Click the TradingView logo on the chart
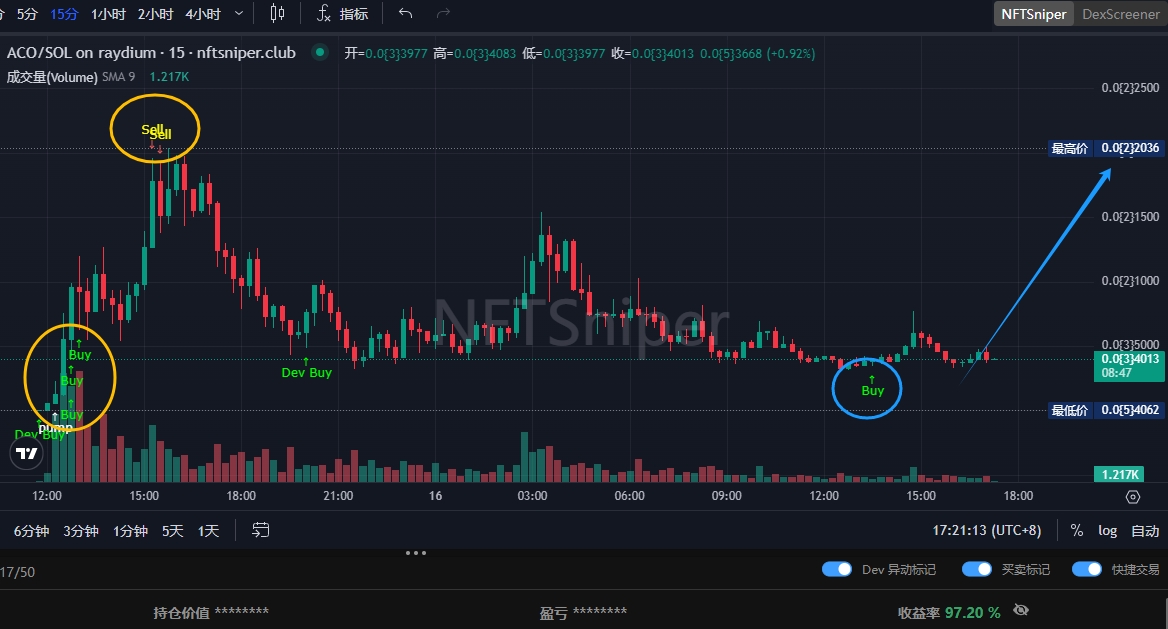 click(27, 453)
